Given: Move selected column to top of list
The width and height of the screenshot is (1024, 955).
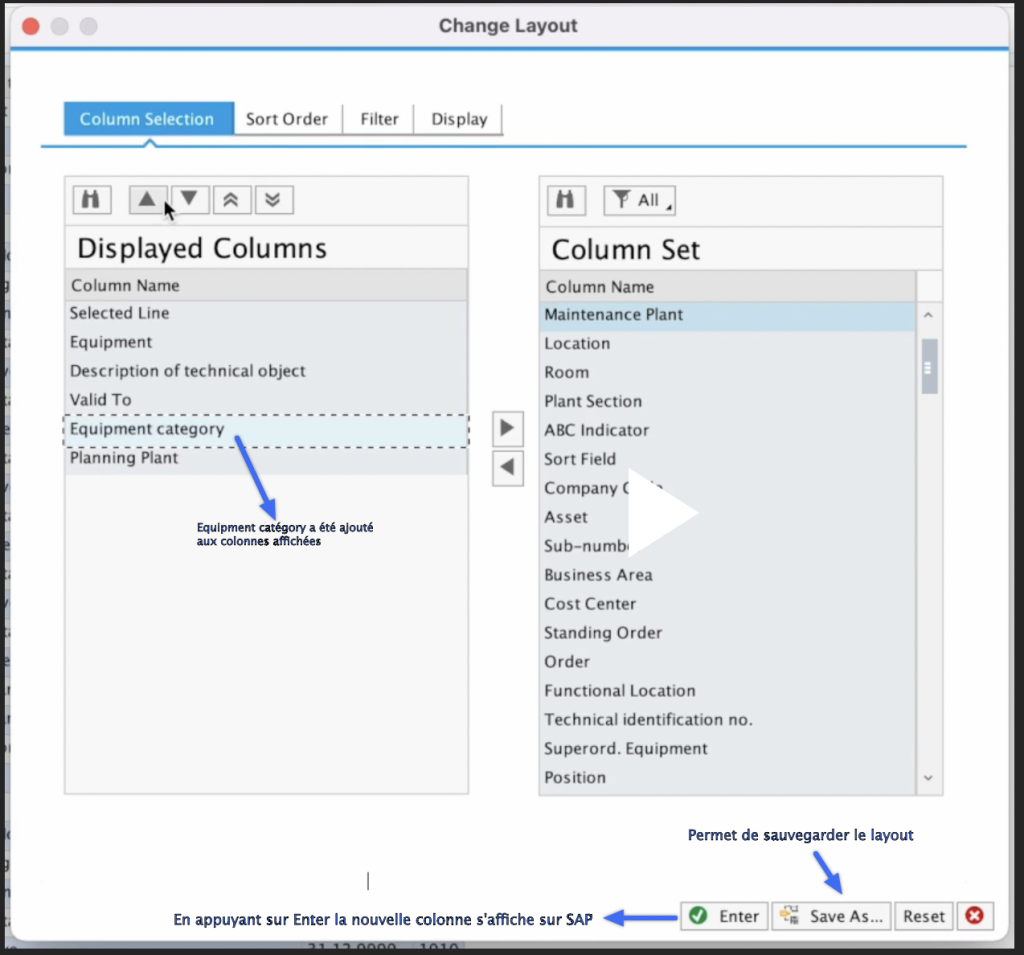Looking at the screenshot, I should (x=231, y=200).
